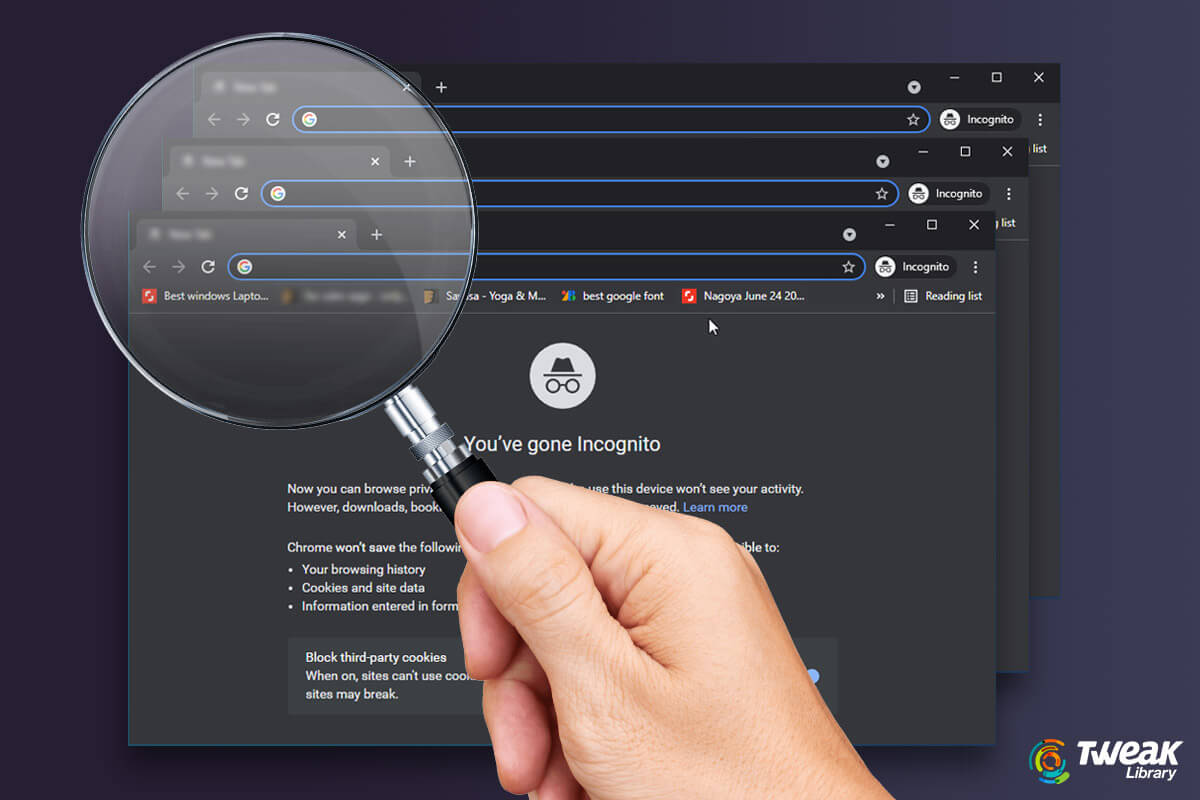This screenshot has height=800, width=1200.
Task: Click the bookmark star in the front window
Action: point(848,267)
